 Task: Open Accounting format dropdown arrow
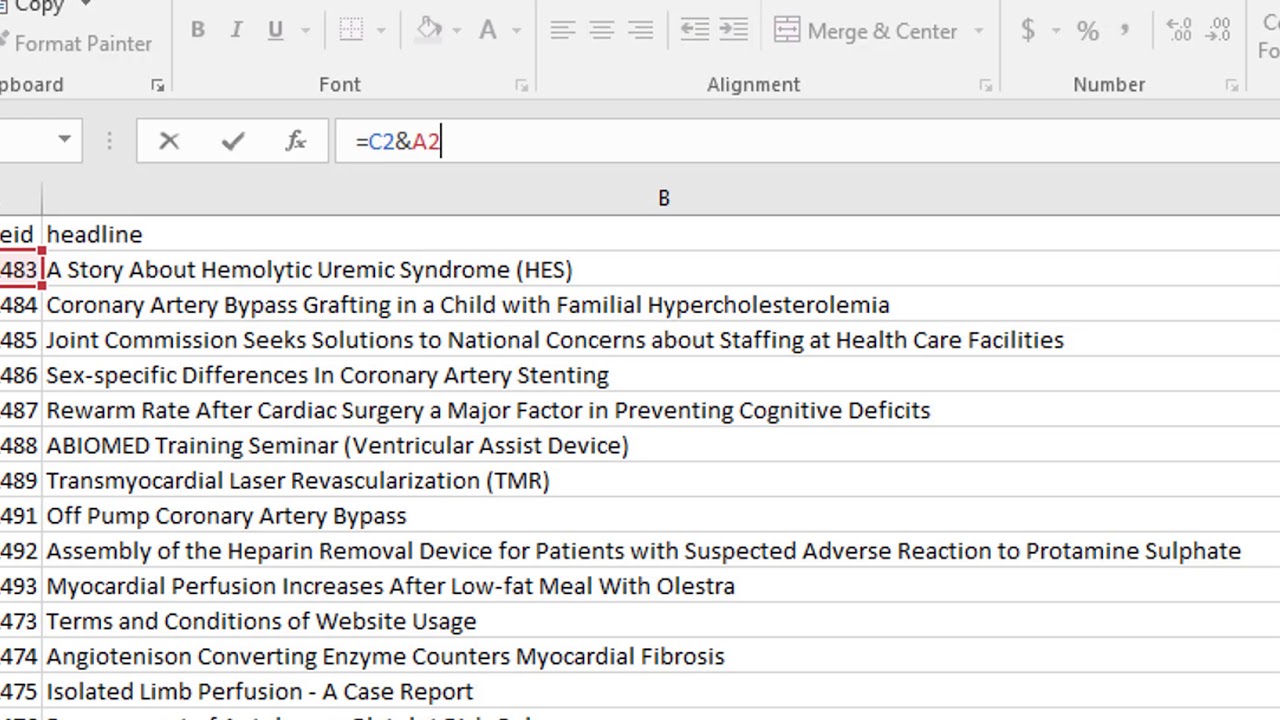(x=1055, y=31)
